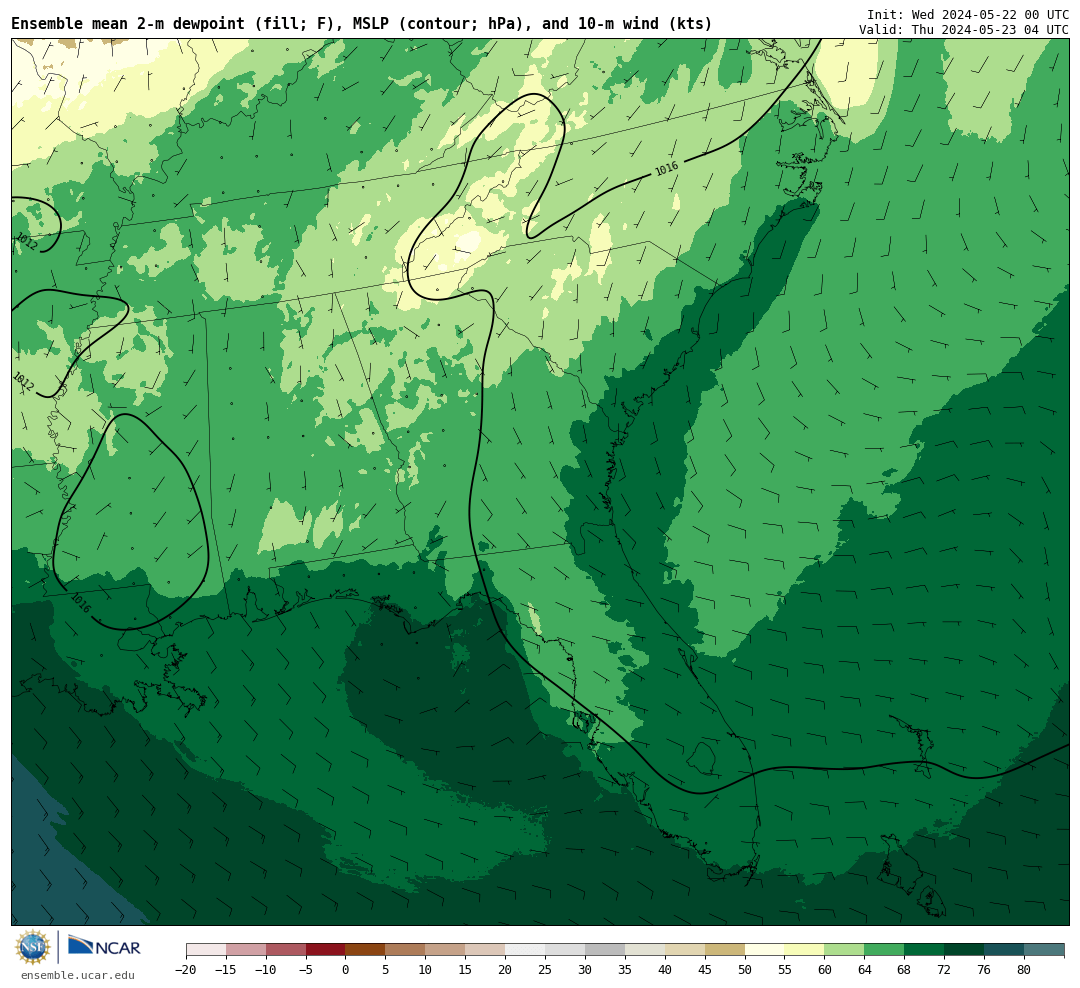Pick the dark red swatch between -5 and 0

coord(326,950)
